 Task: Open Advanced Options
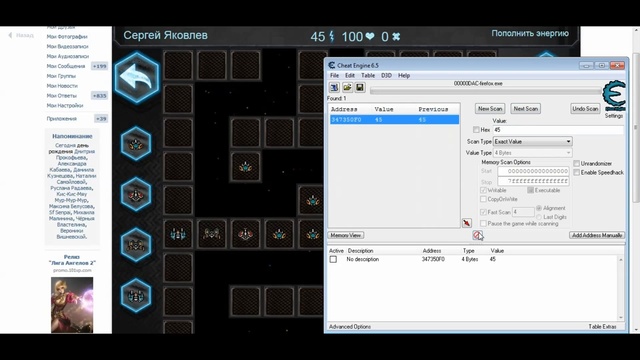[x=350, y=327]
